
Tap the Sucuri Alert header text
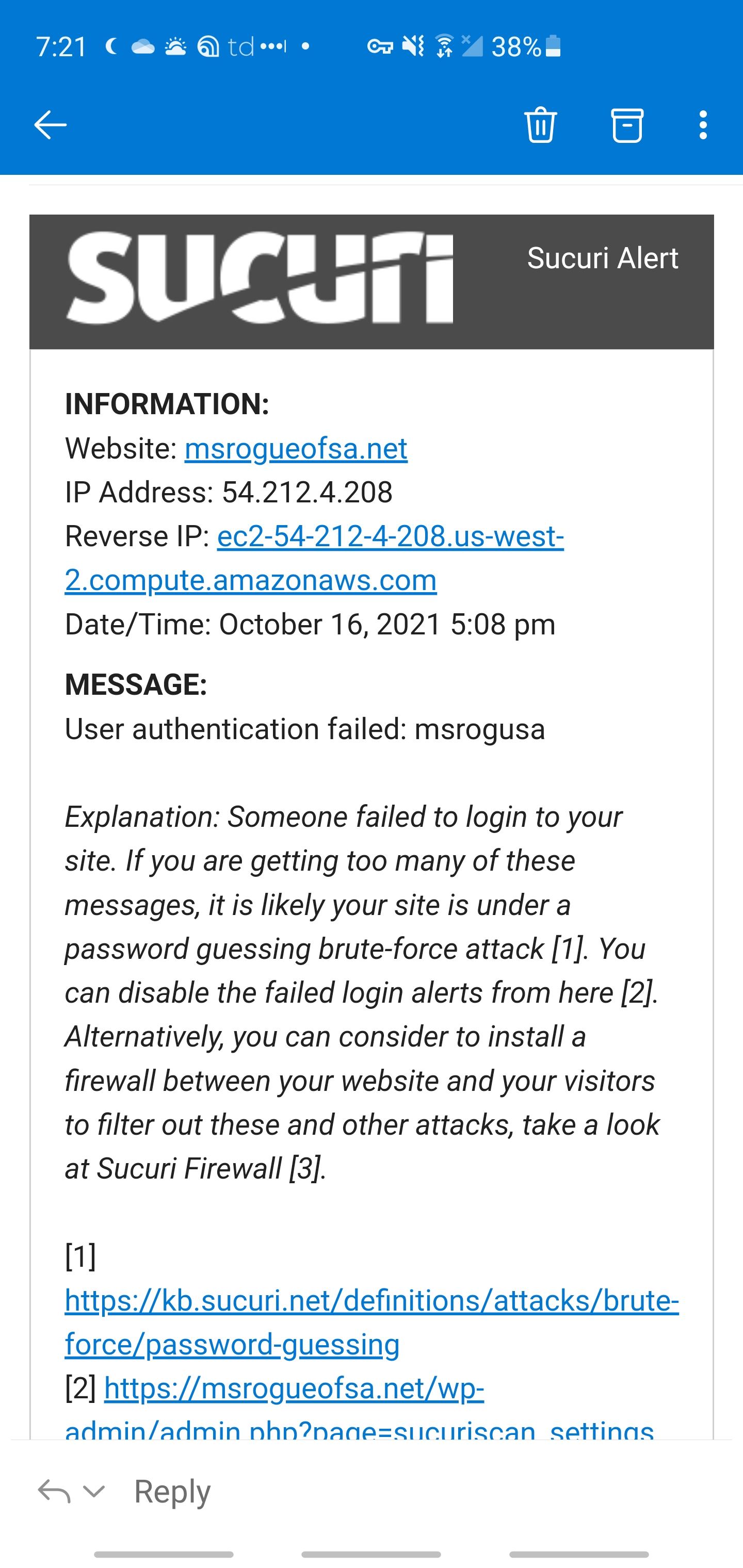[602, 258]
